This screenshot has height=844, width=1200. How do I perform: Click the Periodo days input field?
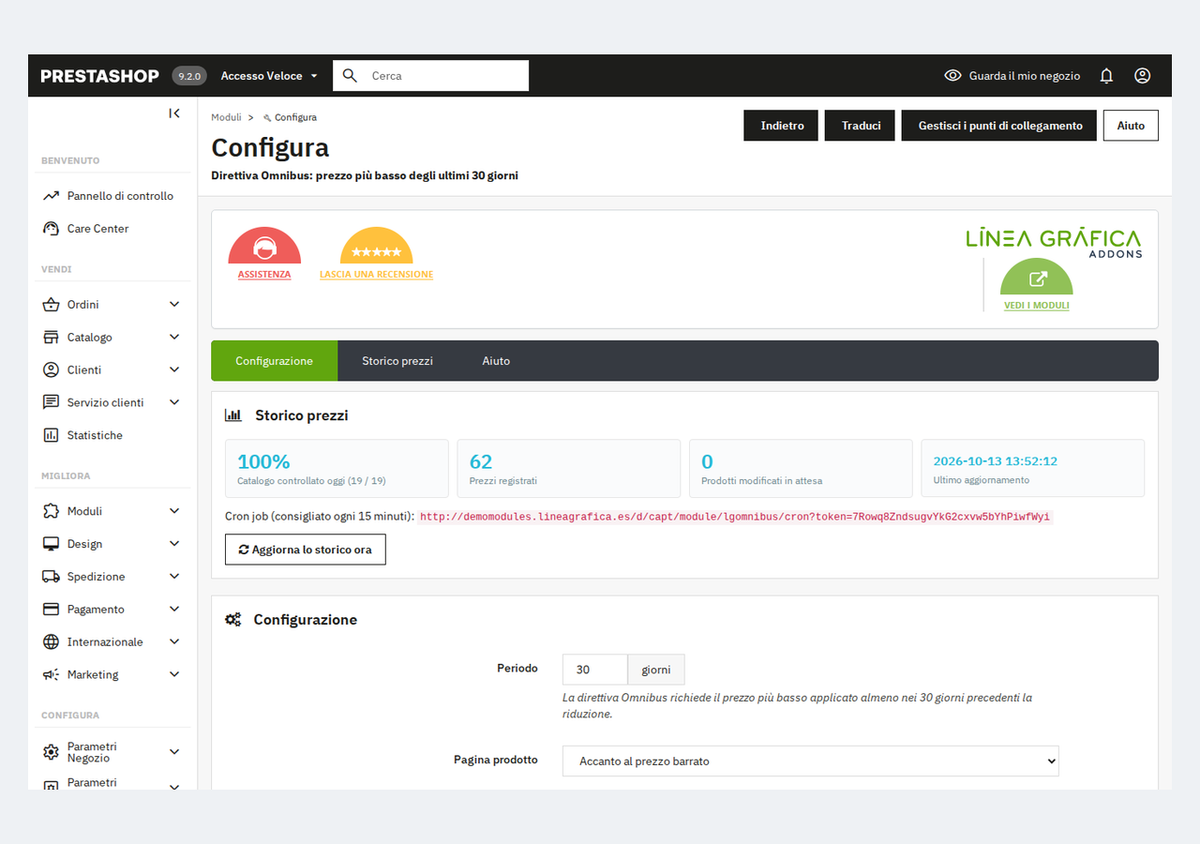pyautogui.click(x=595, y=670)
